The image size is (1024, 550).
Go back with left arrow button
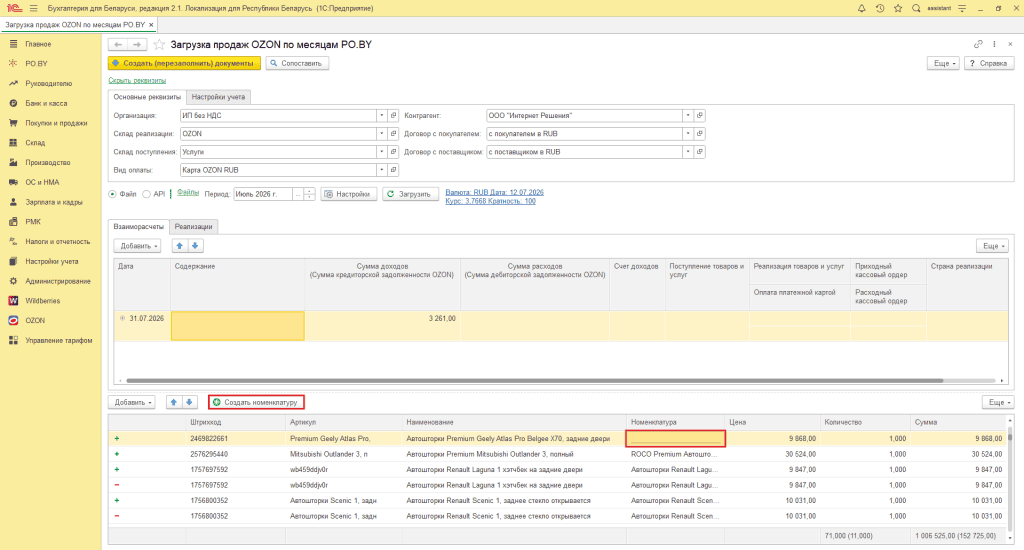[x=118, y=44]
